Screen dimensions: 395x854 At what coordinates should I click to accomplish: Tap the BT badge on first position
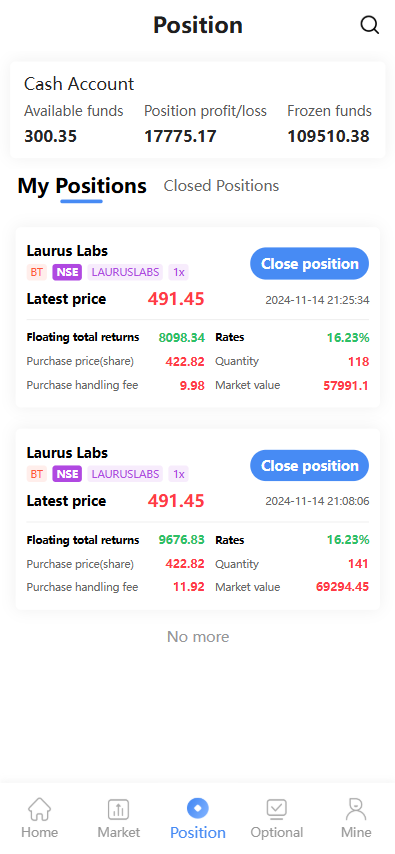point(37,272)
